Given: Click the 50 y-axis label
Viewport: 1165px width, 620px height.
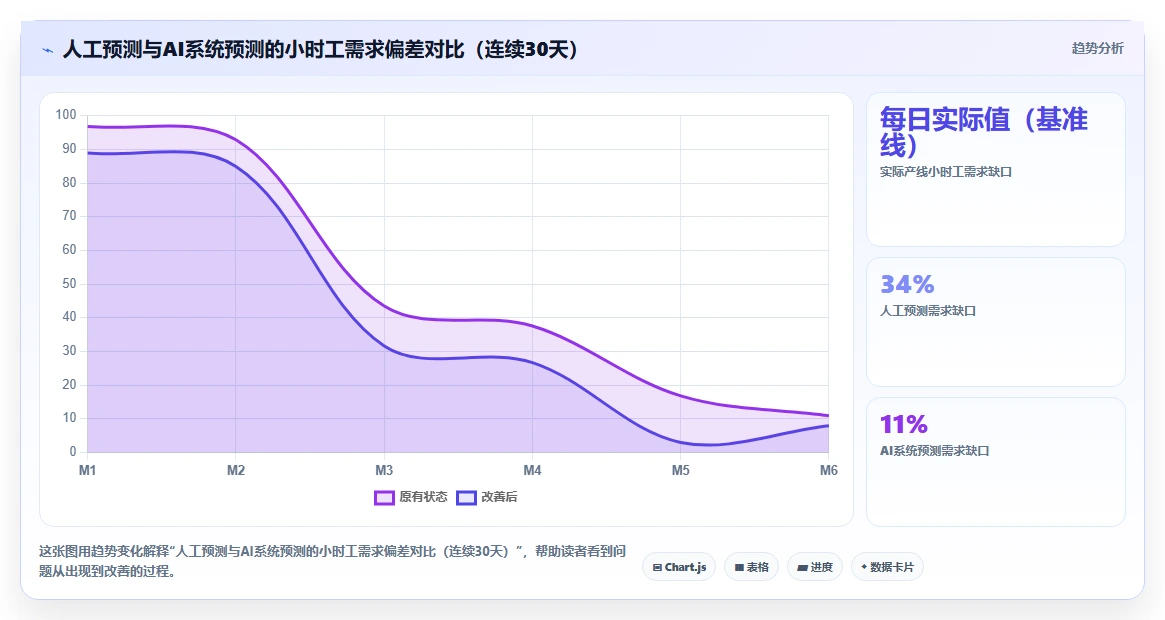Looking at the screenshot, I should coord(69,283).
